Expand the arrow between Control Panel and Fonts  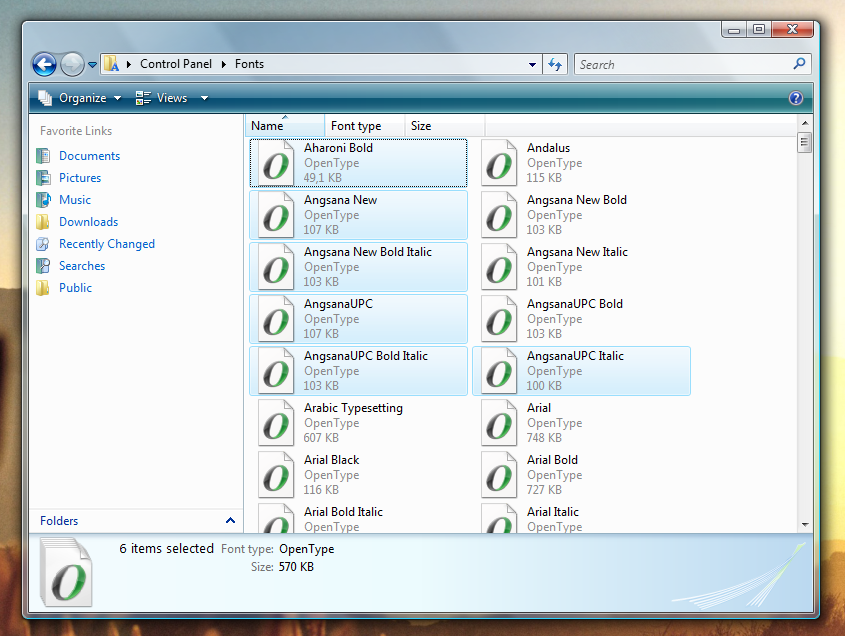click(224, 64)
